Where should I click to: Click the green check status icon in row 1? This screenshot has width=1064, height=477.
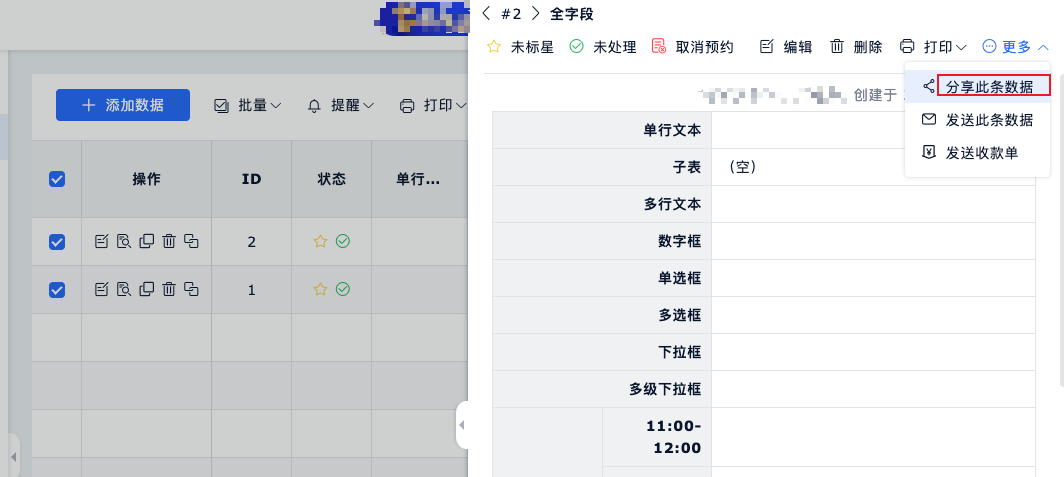[343, 289]
